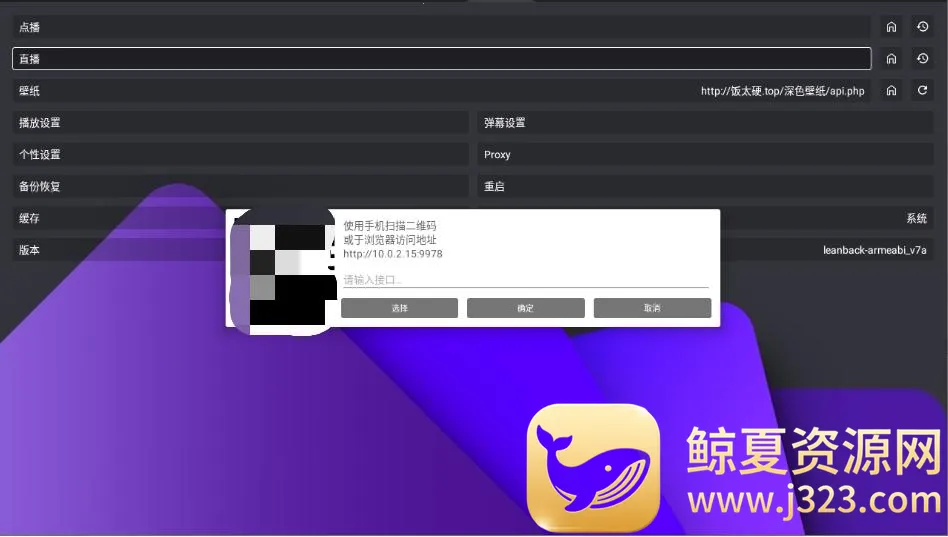Open history icon in 直播 row
948x537 pixels.
tap(923, 59)
